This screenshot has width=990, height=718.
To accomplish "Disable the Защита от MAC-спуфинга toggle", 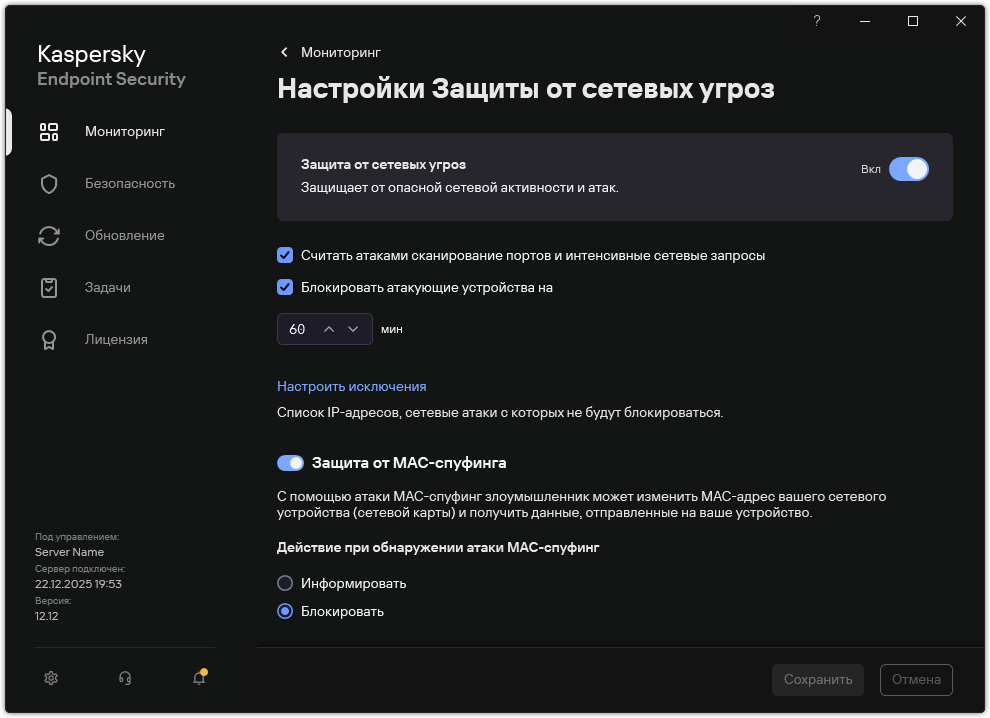I will click(290, 462).
